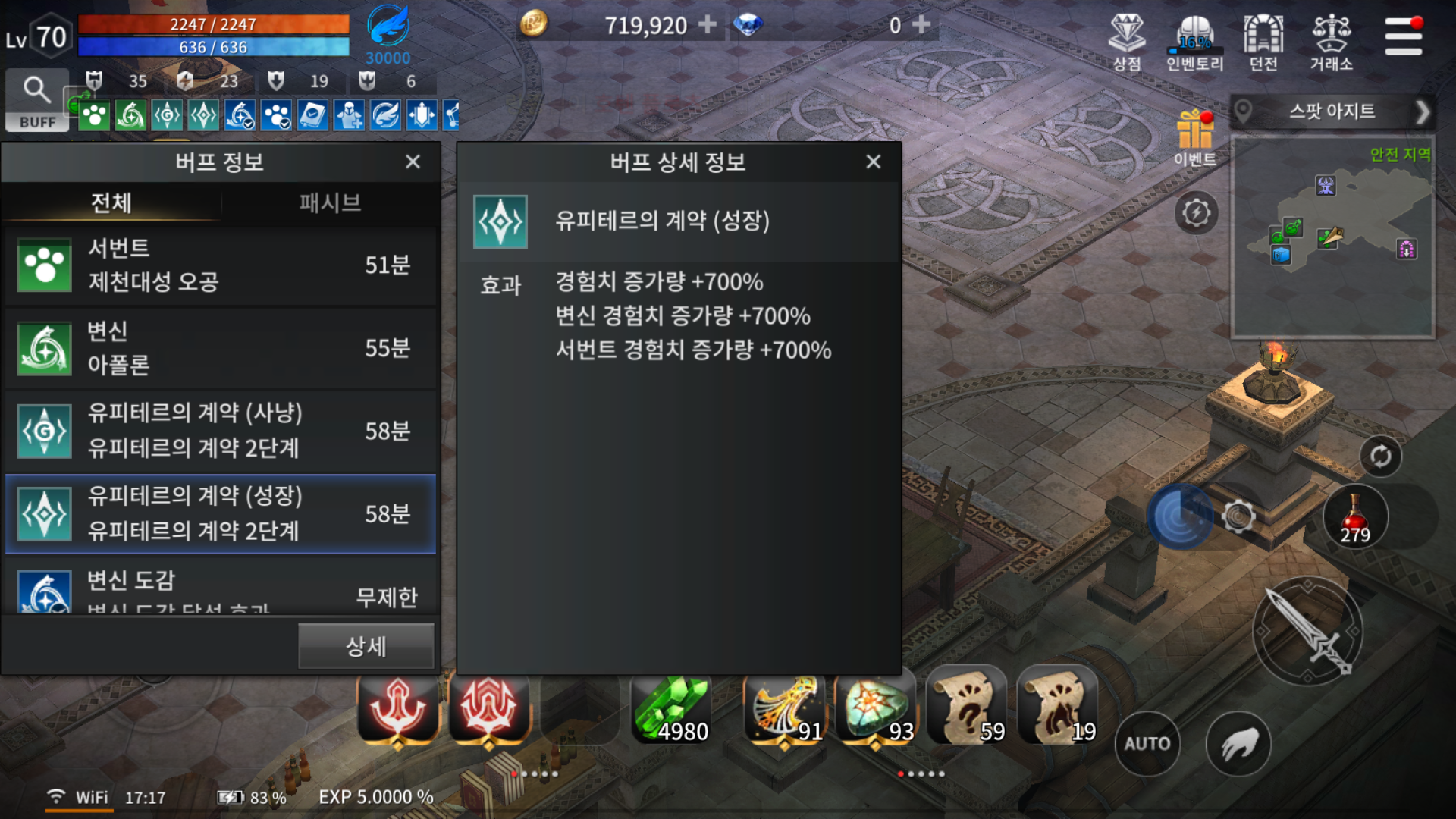1456x819 pixels.
Task: Open the 상점 shop icon
Action: coord(1127,42)
